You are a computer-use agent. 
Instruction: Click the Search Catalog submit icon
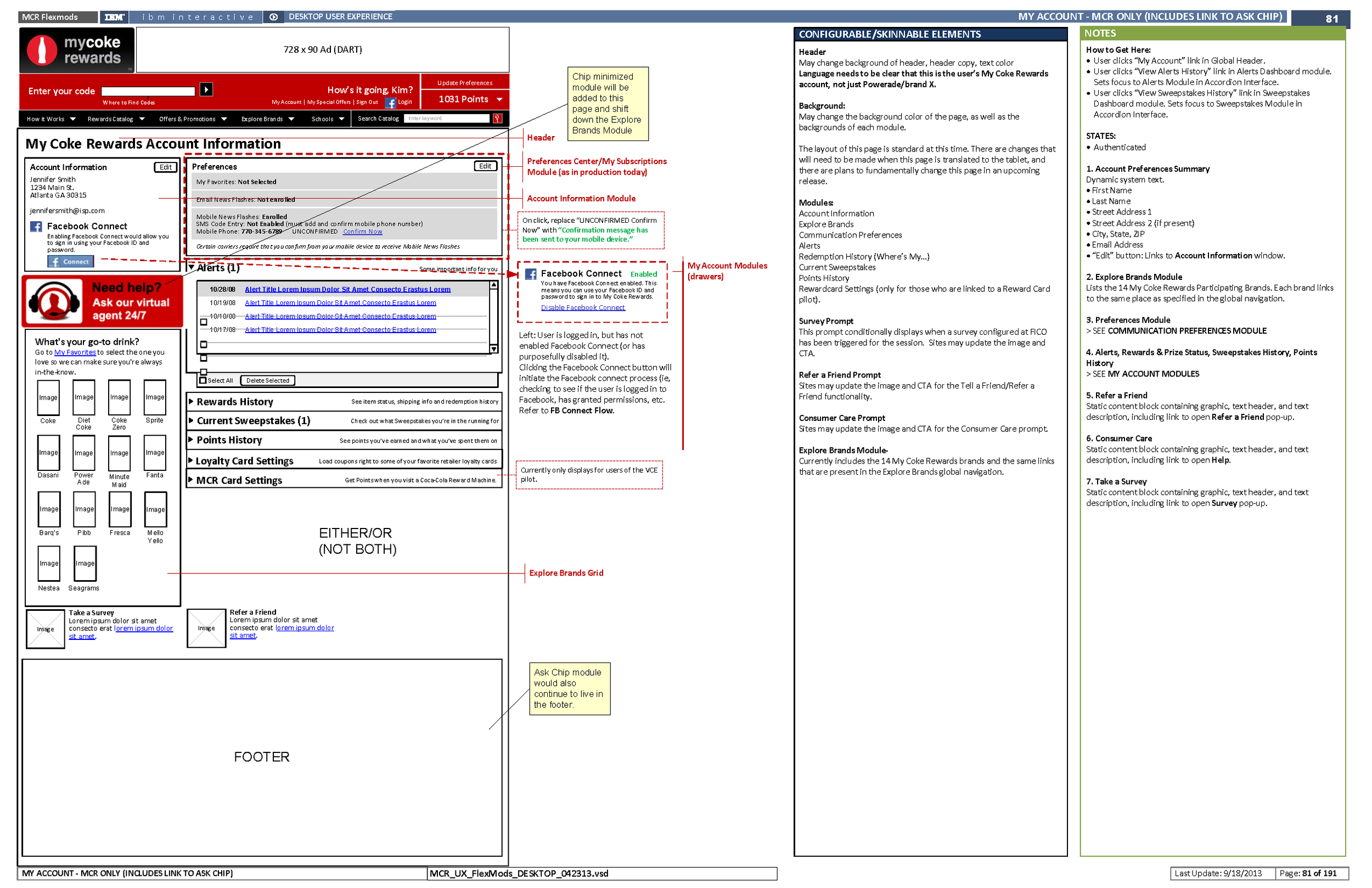click(x=498, y=118)
